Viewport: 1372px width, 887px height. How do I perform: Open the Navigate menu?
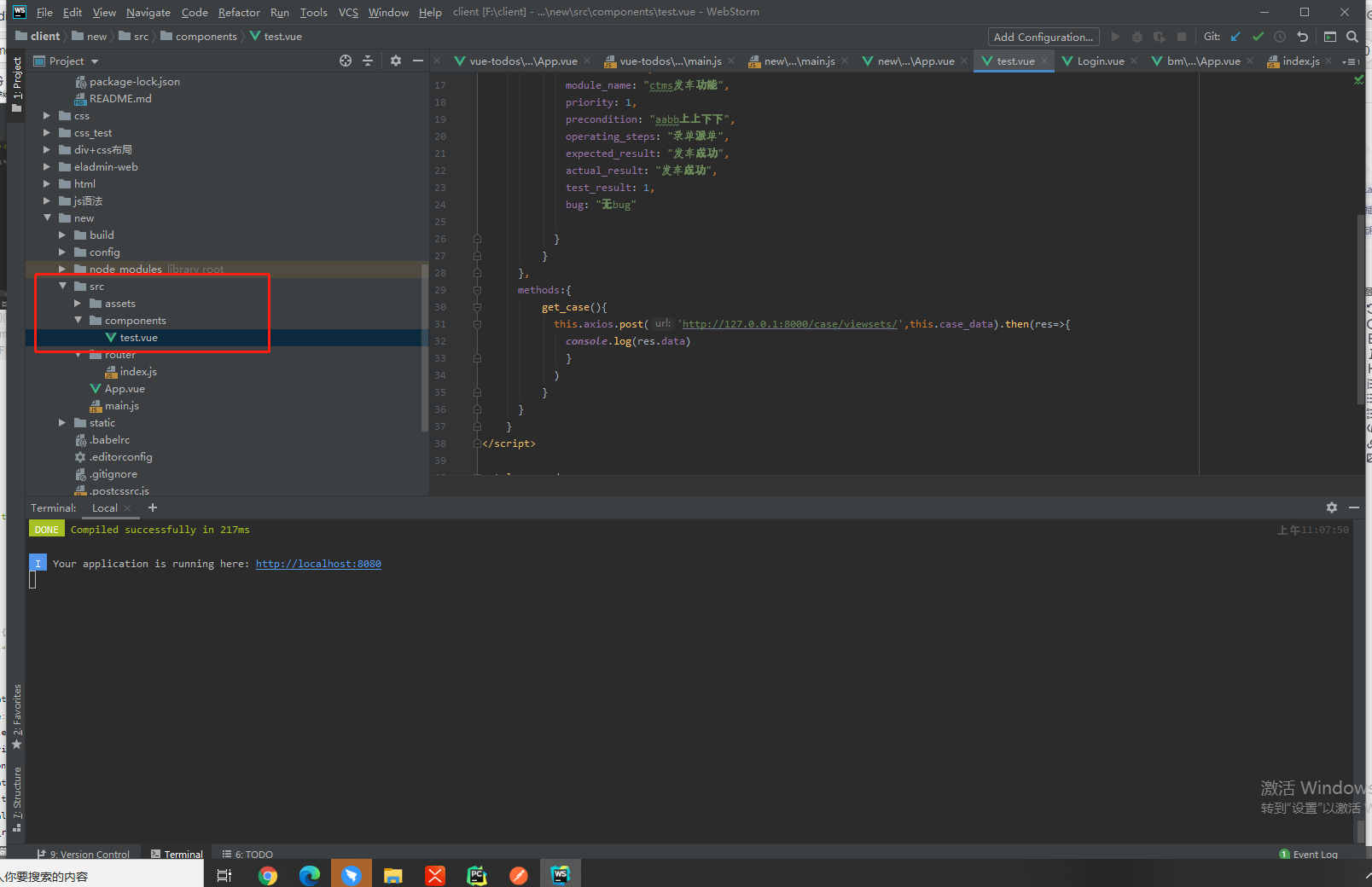click(148, 12)
